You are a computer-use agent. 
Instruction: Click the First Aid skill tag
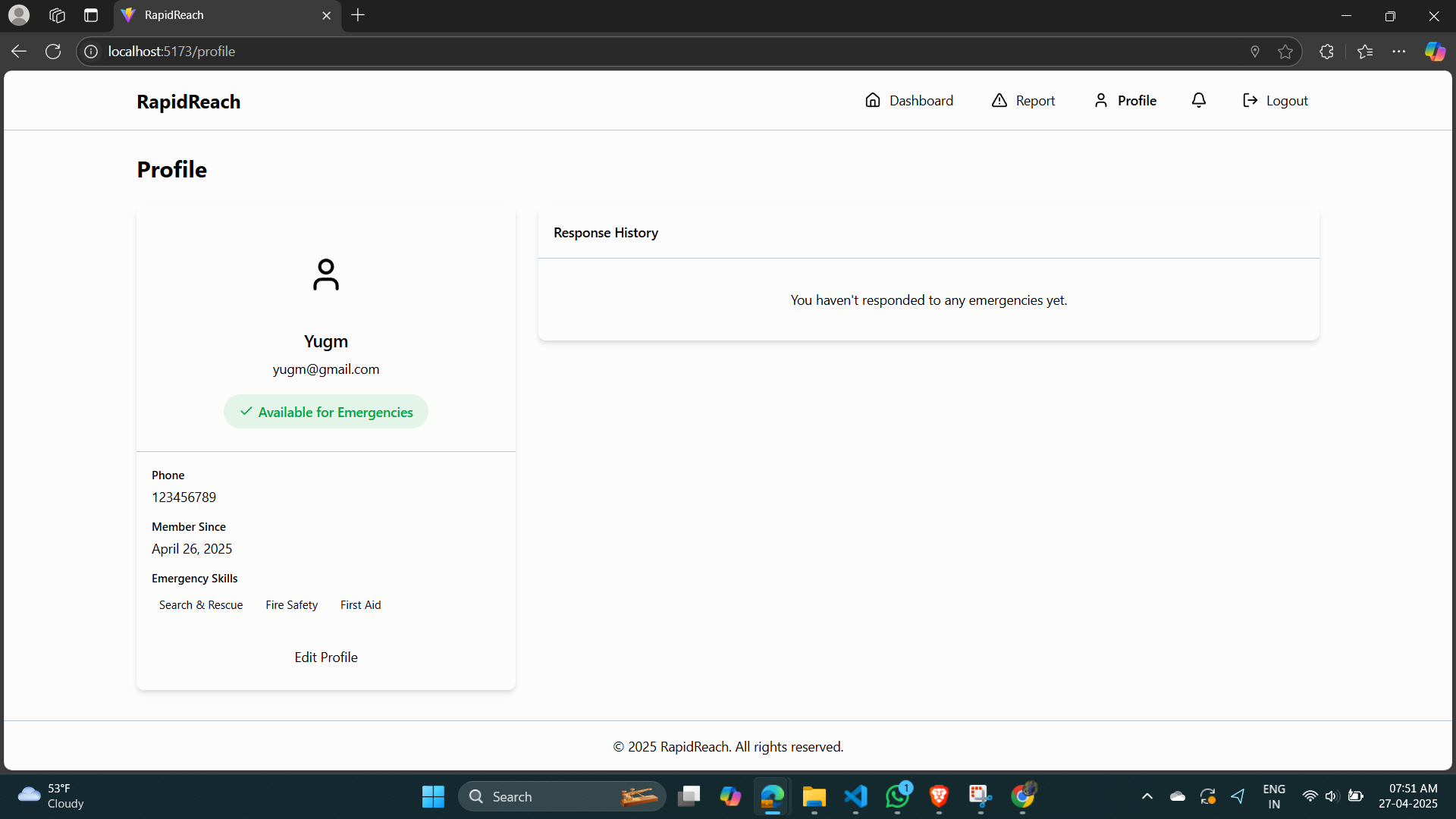pos(360,604)
